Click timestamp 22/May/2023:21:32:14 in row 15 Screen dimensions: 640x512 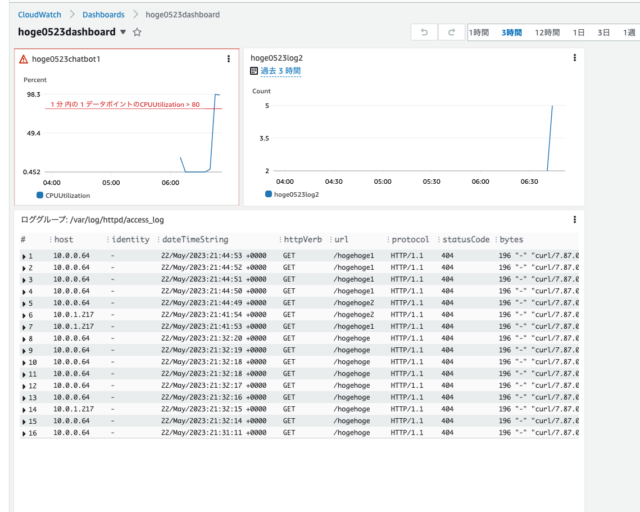(x=213, y=421)
